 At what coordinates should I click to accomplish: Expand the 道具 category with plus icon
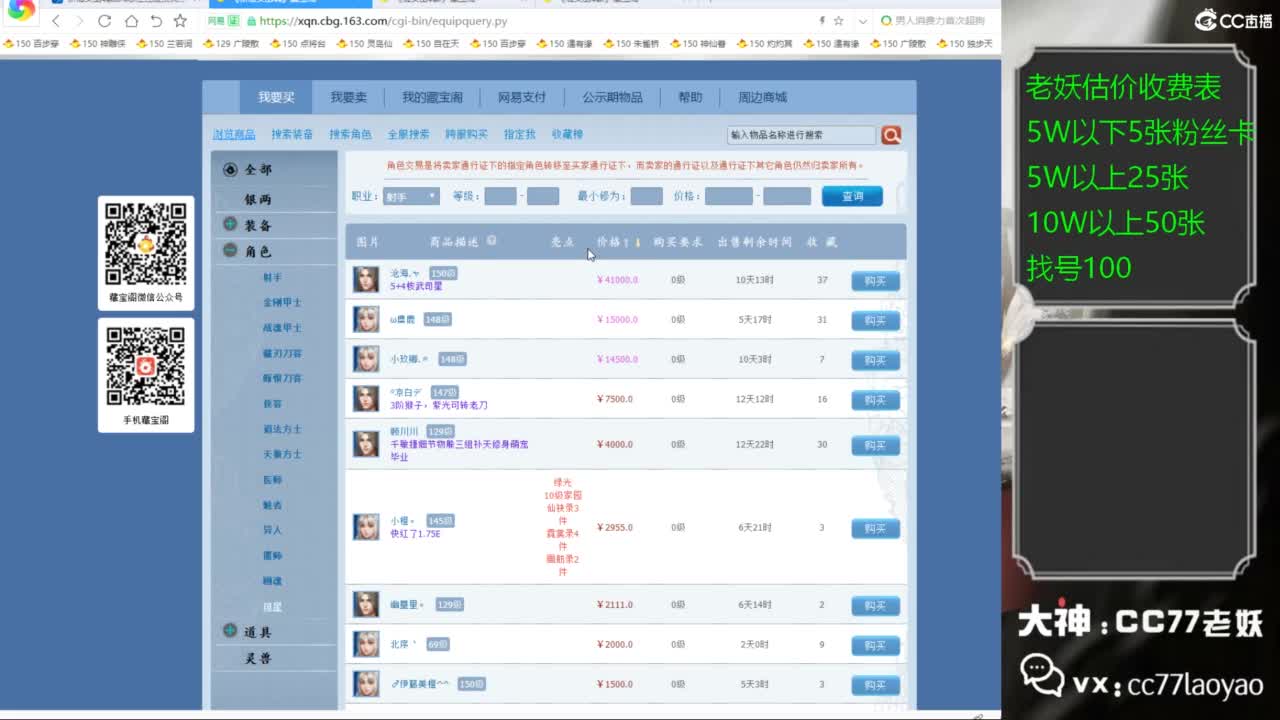[x=231, y=631]
